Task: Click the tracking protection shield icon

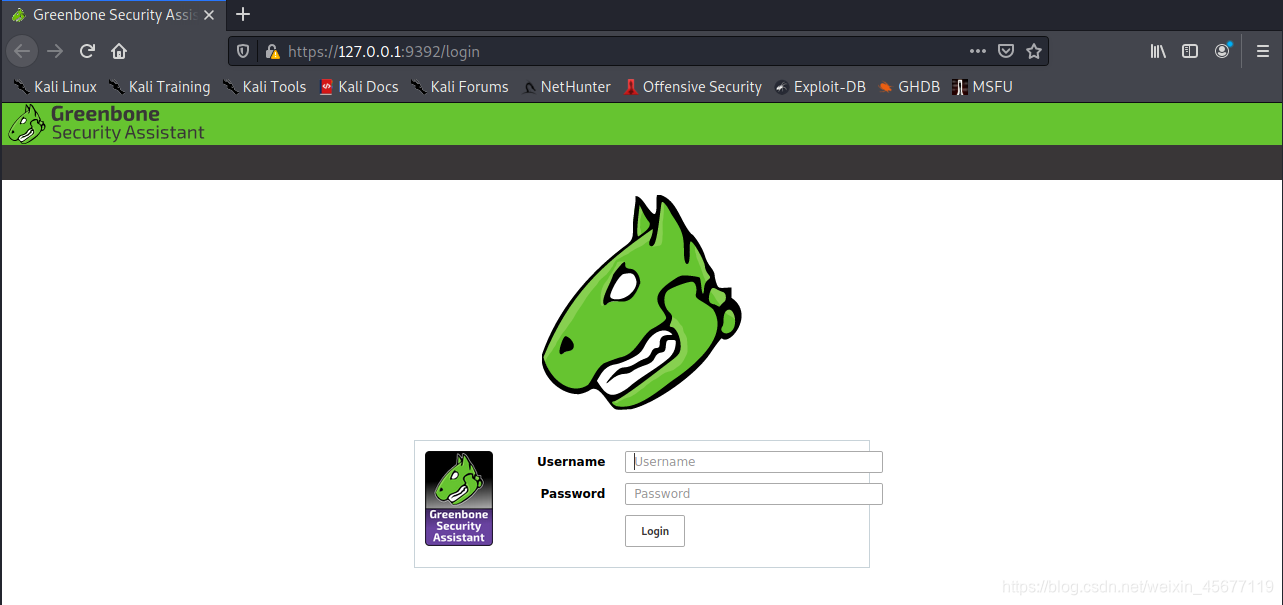Action: coord(243,51)
